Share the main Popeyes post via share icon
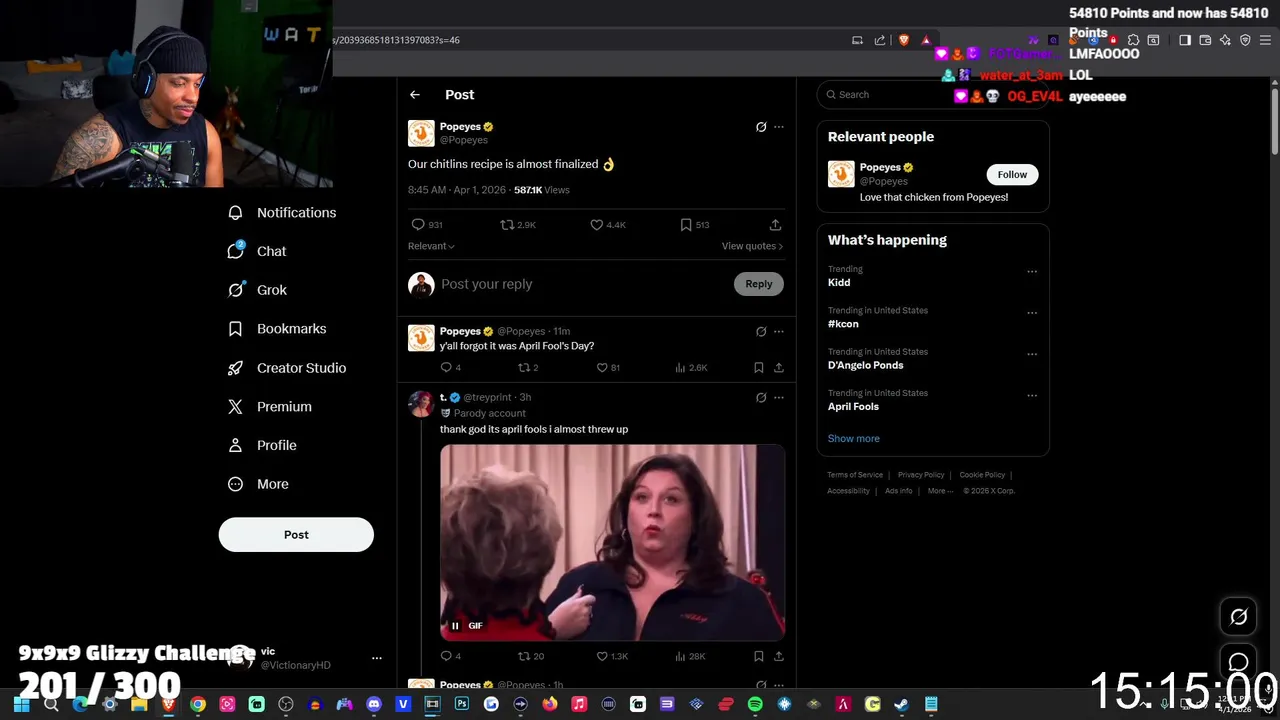Viewport: 1280px width, 720px height. point(775,225)
